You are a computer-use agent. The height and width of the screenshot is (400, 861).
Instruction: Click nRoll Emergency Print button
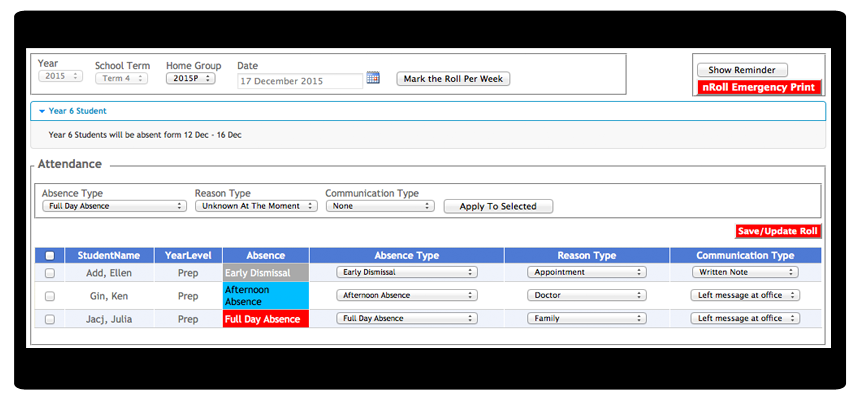point(759,87)
